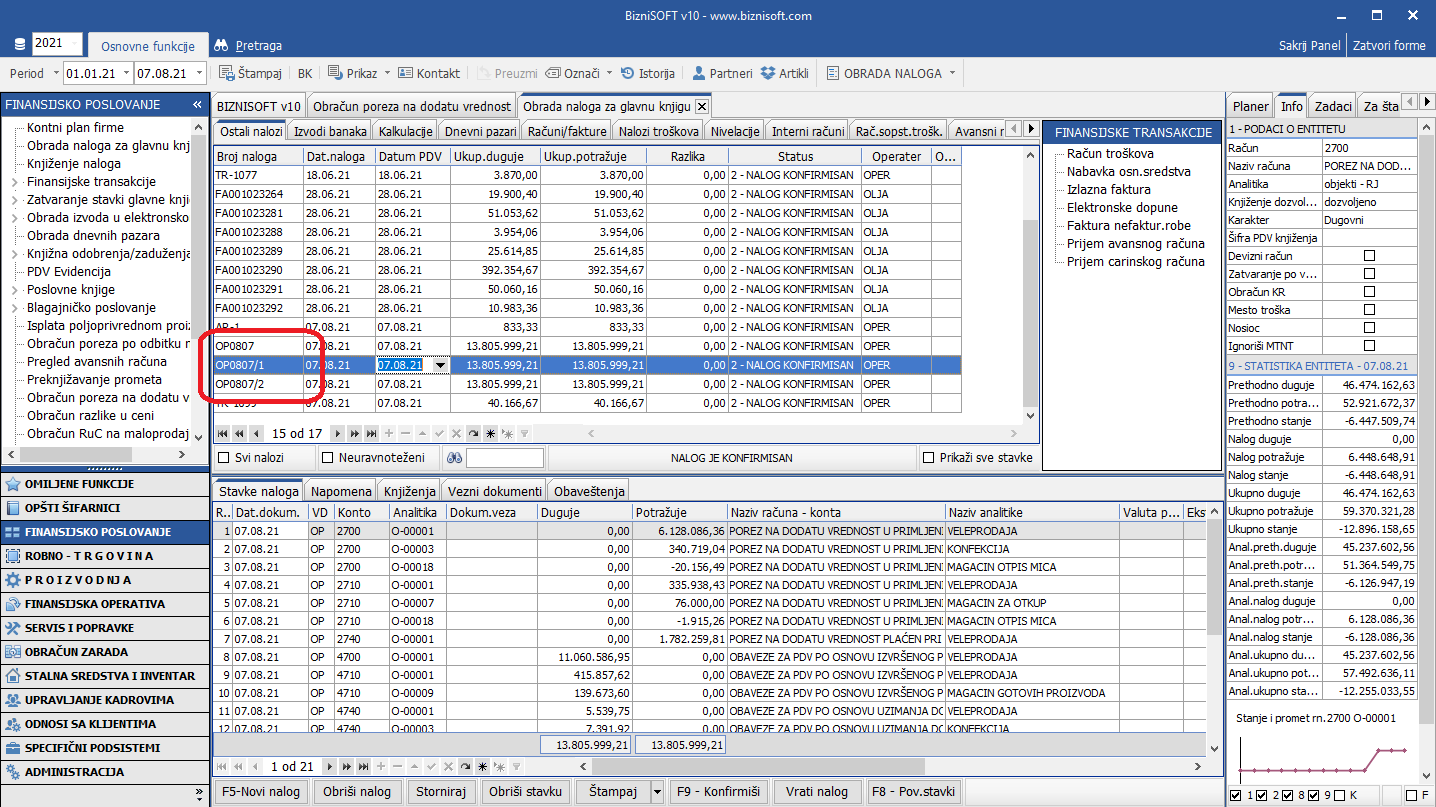
Task: Toggle the Prikaži sve stavke checkbox
Action: (x=930, y=458)
